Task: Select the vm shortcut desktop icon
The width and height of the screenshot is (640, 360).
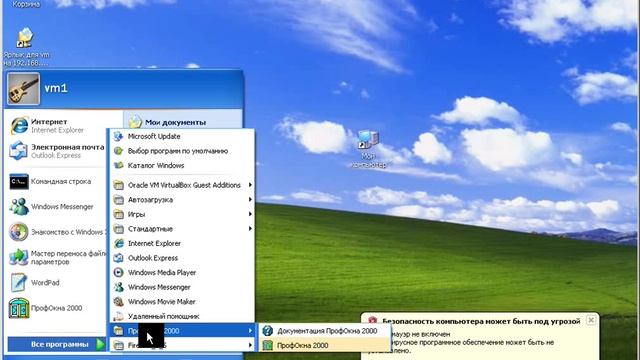Action: click(x=25, y=47)
